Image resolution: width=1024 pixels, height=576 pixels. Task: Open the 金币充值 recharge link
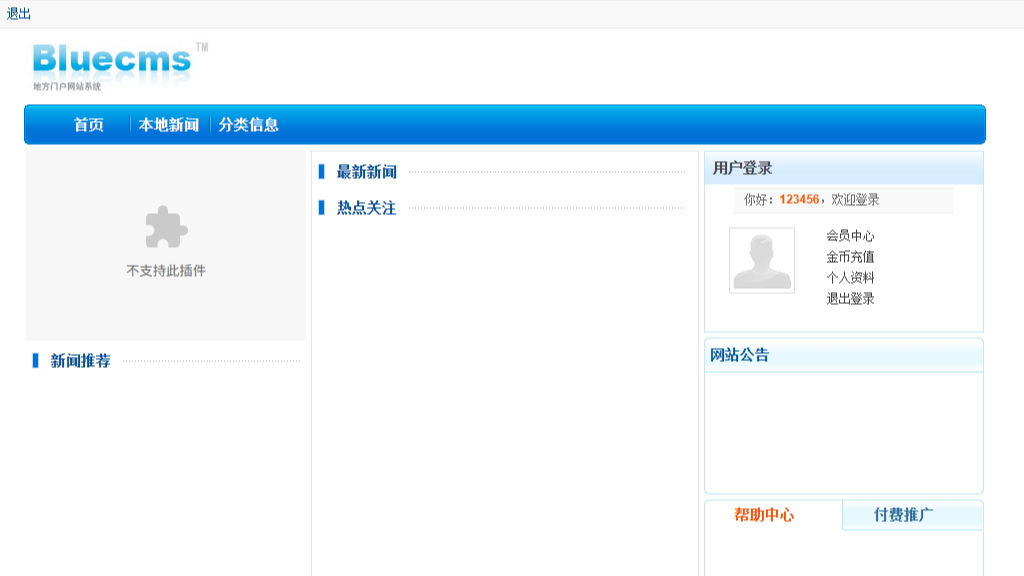pos(849,259)
